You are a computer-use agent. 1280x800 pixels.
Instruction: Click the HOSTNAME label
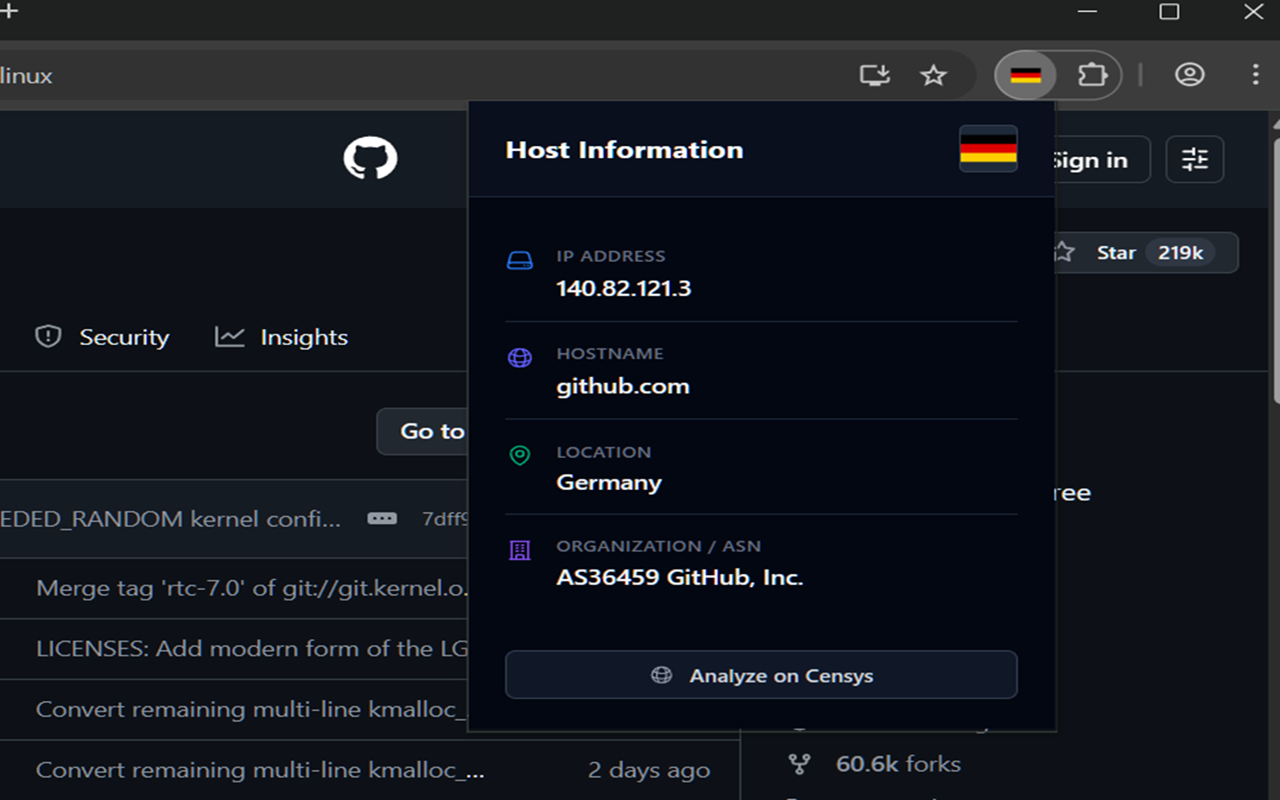(x=610, y=354)
